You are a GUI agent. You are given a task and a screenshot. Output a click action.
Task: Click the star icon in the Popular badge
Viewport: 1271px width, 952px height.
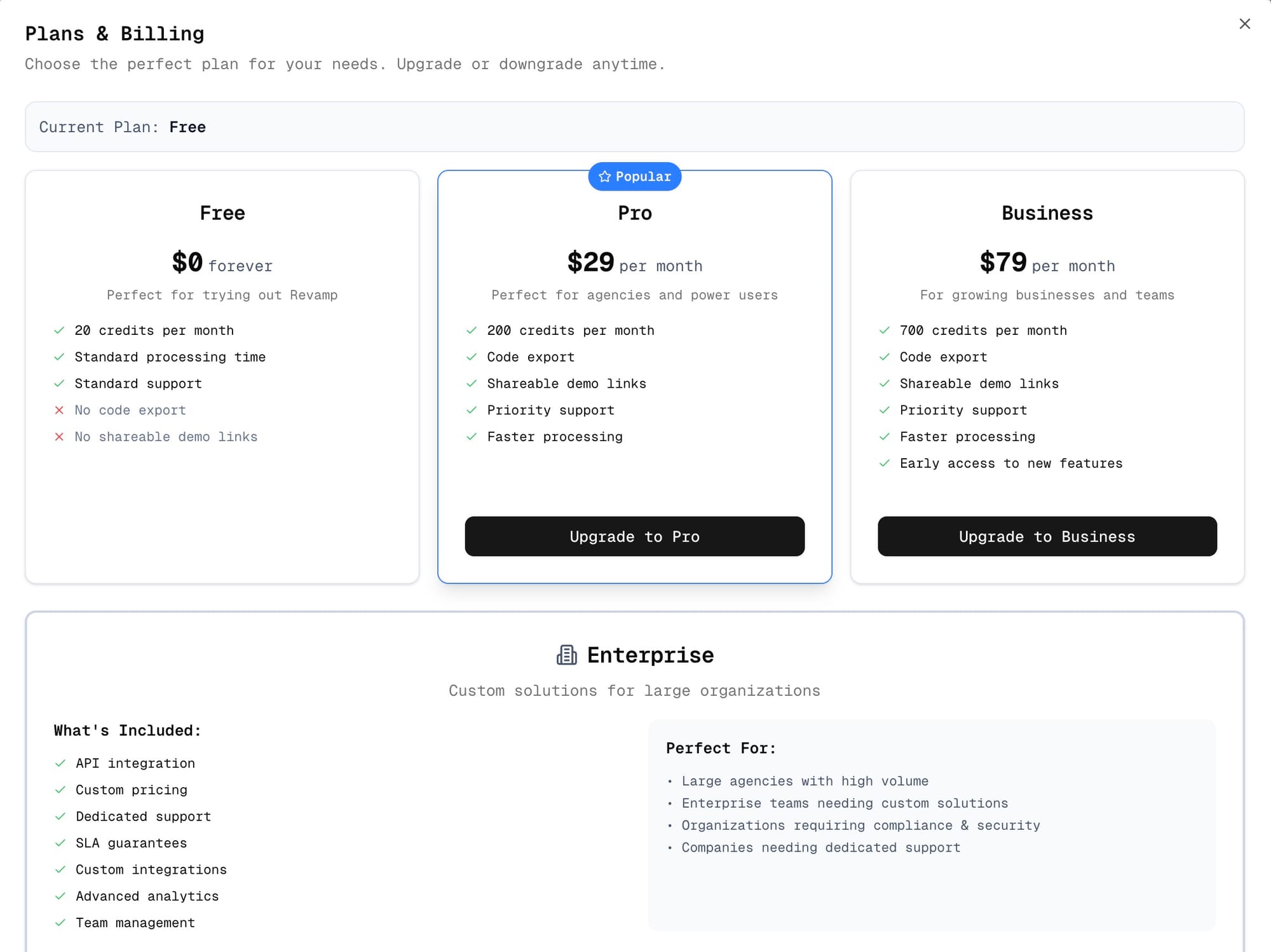point(604,177)
